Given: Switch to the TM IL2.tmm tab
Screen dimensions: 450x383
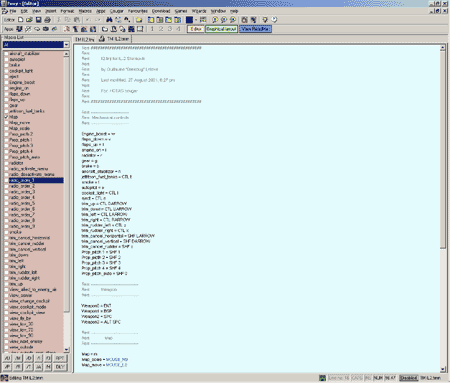Looking at the screenshot, I should (114, 39).
